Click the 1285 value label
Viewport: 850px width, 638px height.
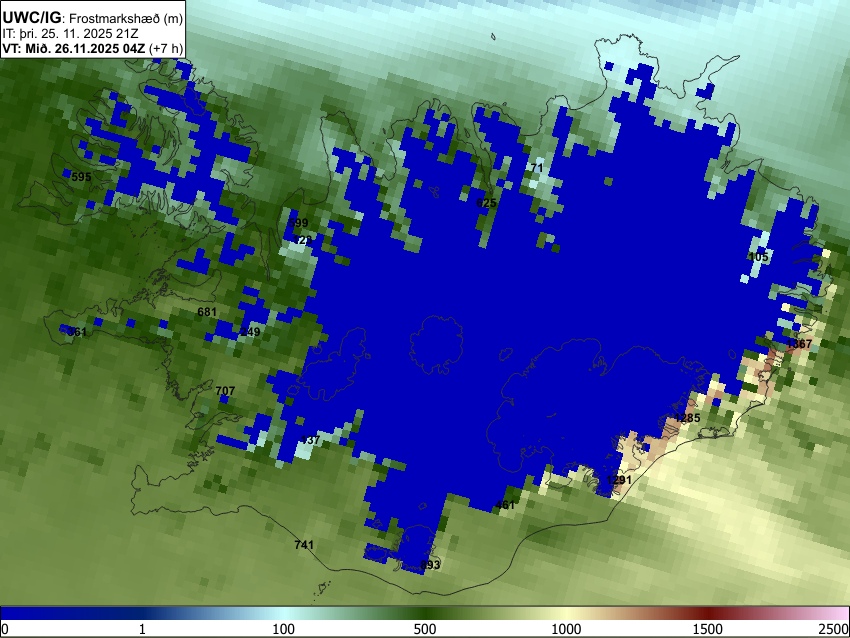(687, 418)
